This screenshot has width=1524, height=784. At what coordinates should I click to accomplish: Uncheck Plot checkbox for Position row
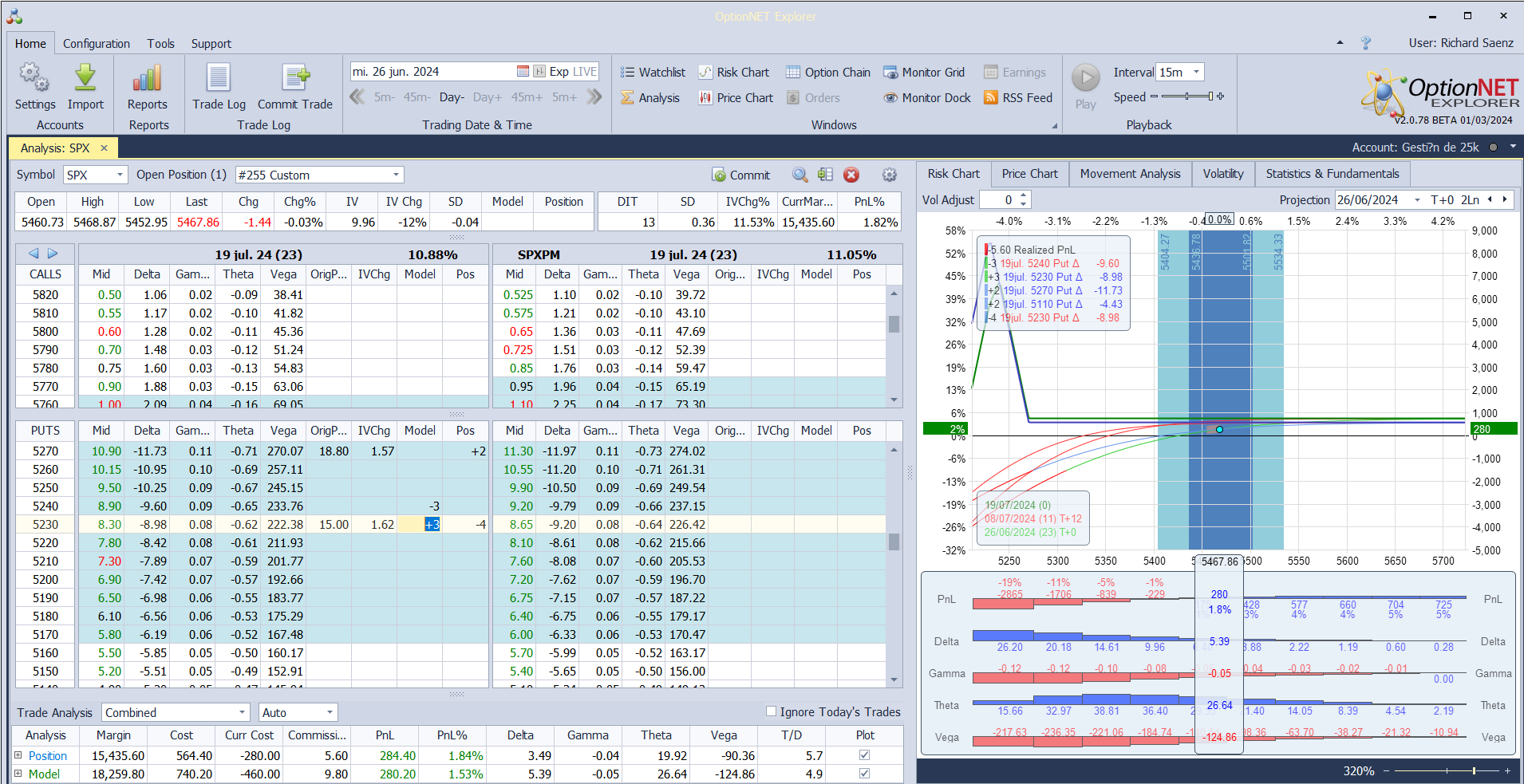tap(864, 755)
